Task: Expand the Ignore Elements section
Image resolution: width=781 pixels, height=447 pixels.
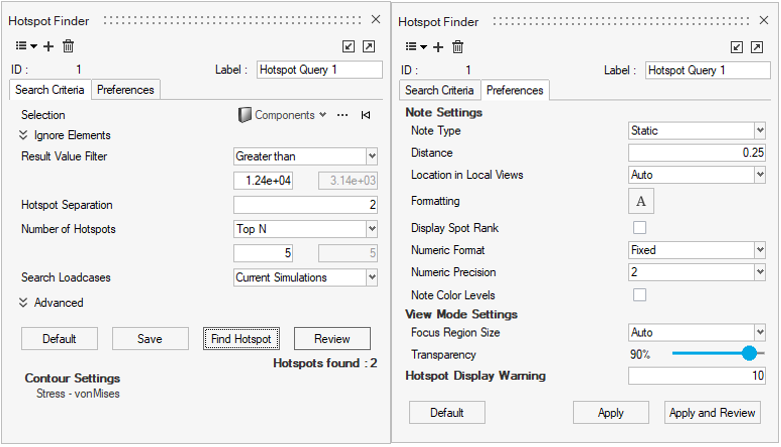Action: click(24, 135)
